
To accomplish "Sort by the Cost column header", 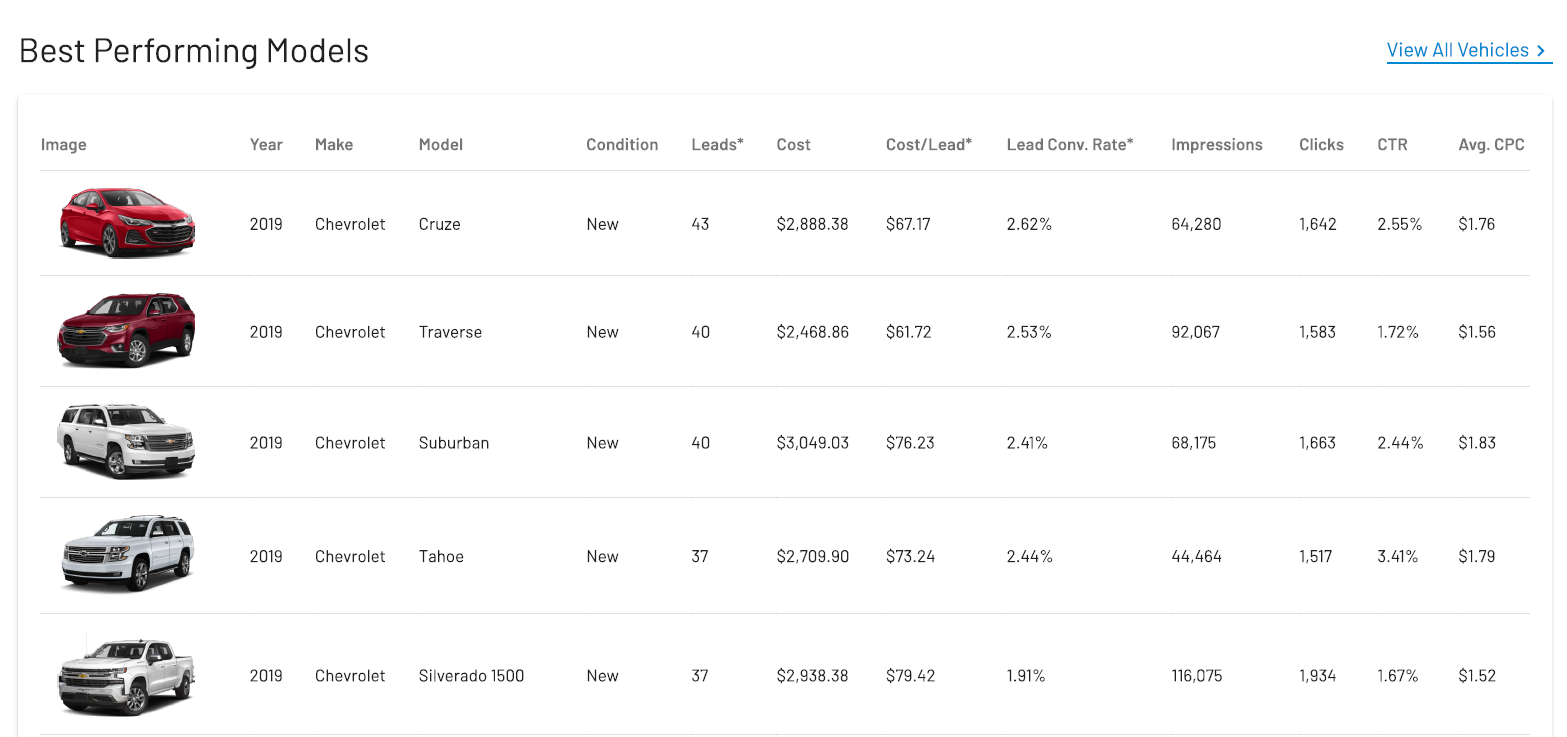I will pyautogui.click(x=793, y=144).
